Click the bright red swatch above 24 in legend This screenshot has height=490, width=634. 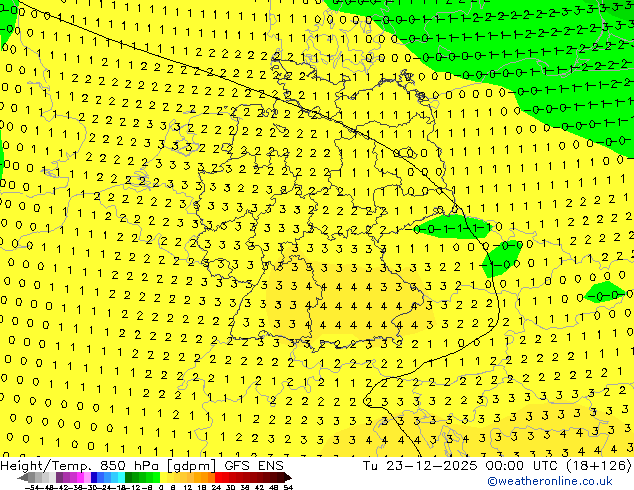[x=218, y=478]
